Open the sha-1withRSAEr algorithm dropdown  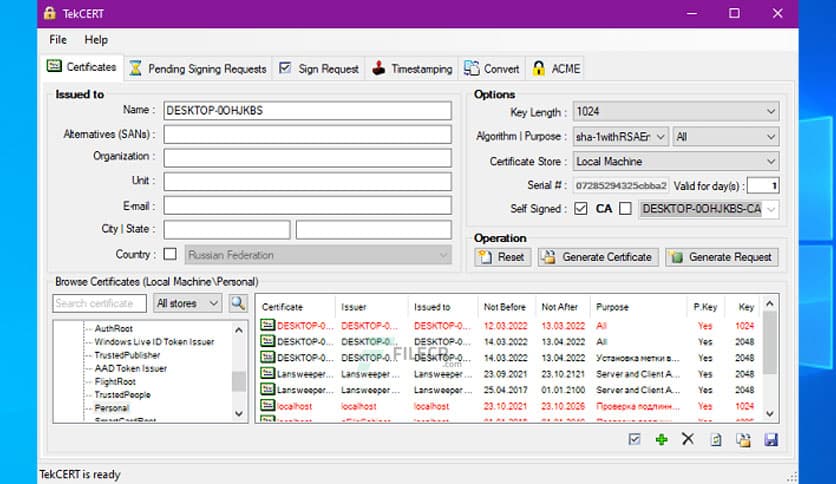coord(621,137)
